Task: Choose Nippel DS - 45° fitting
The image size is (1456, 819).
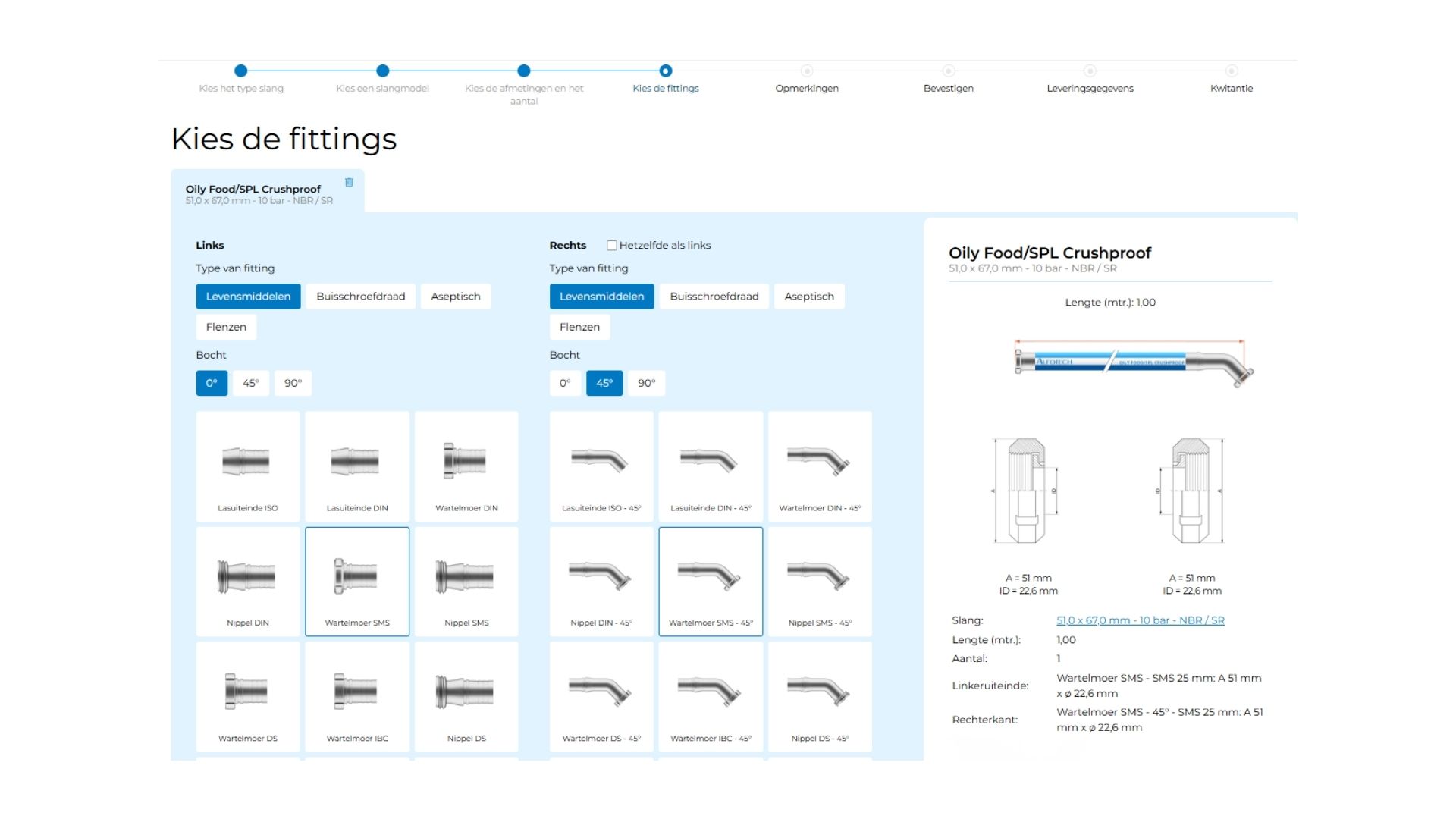Action: (x=820, y=697)
